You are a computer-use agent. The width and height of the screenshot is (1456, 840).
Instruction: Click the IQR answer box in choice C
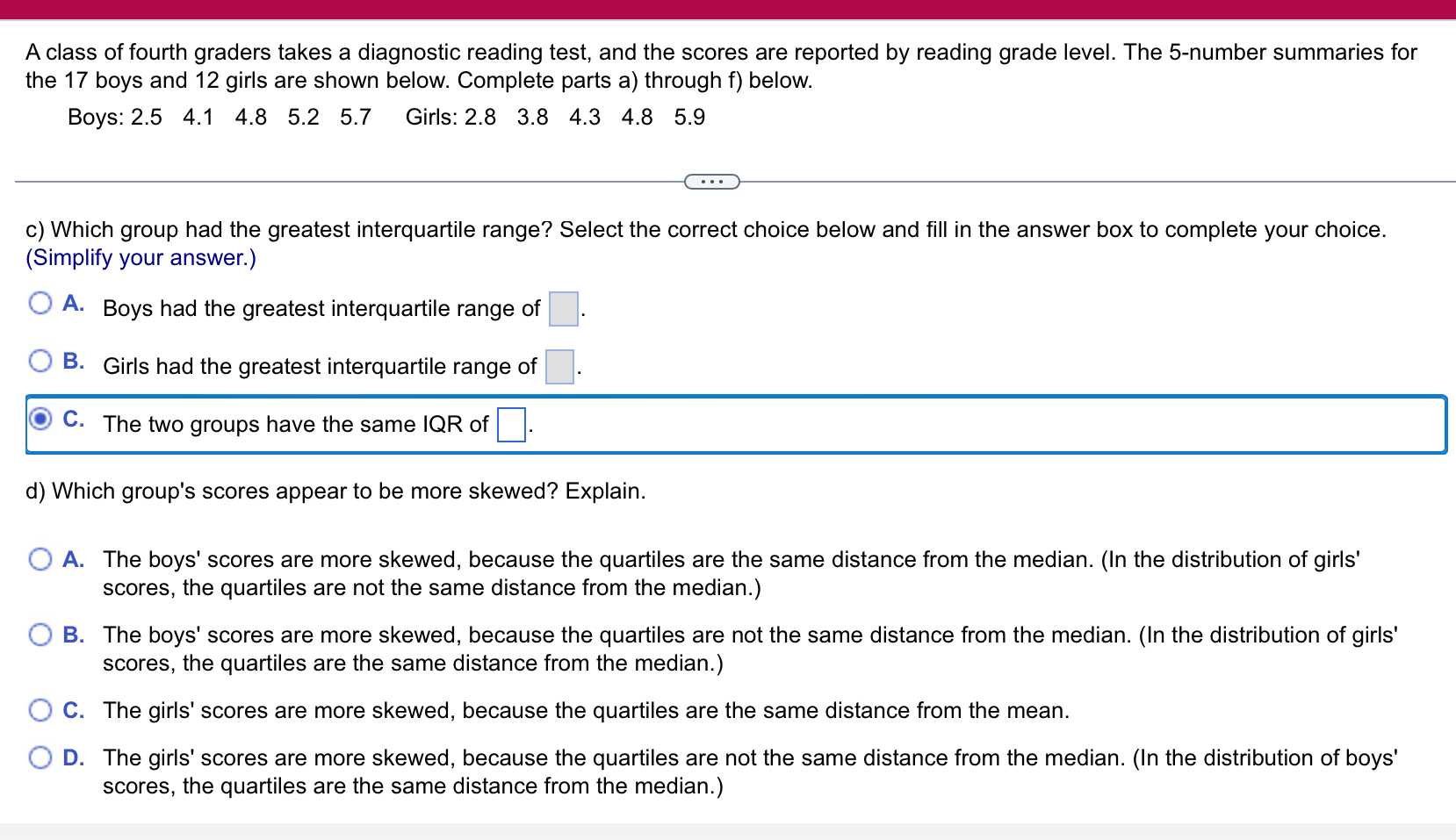pos(510,427)
